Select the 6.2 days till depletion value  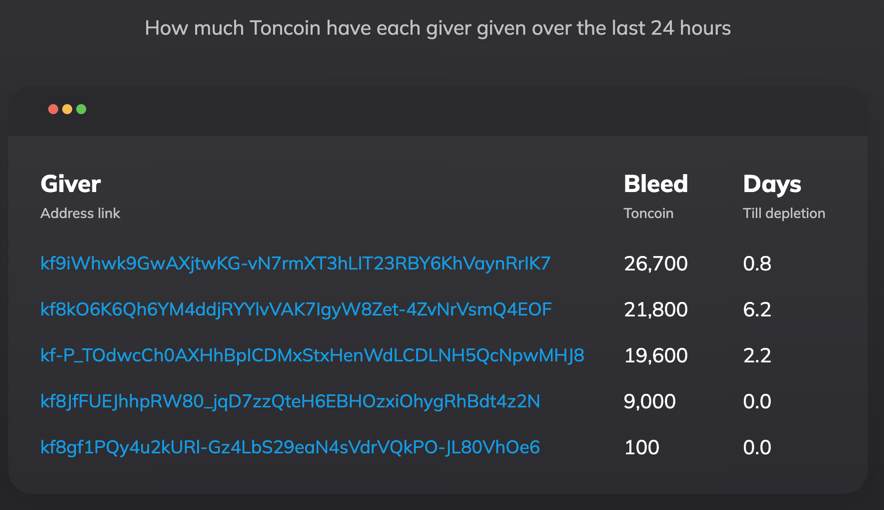757,309
